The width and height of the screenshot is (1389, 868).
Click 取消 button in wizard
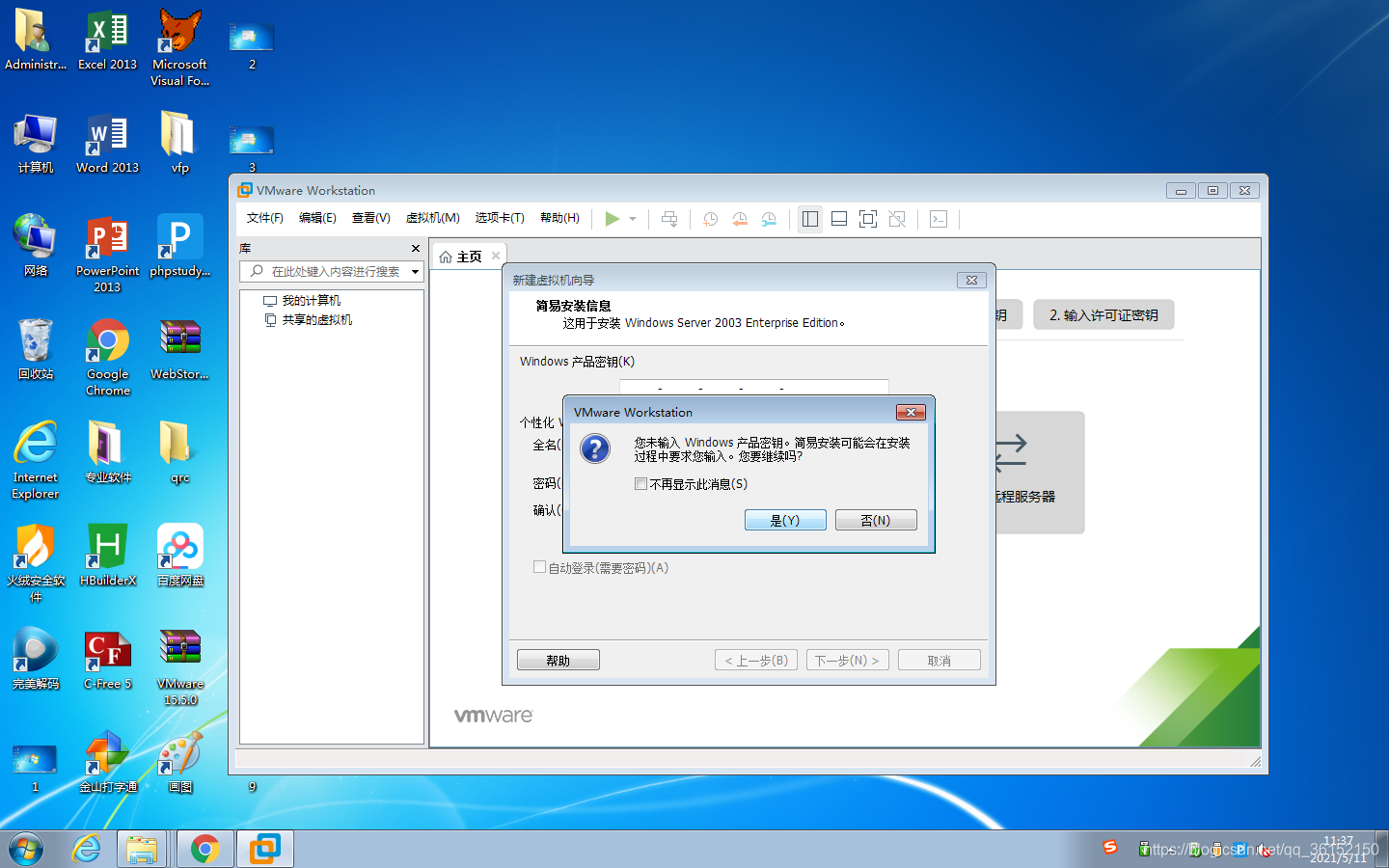(940, 661)
